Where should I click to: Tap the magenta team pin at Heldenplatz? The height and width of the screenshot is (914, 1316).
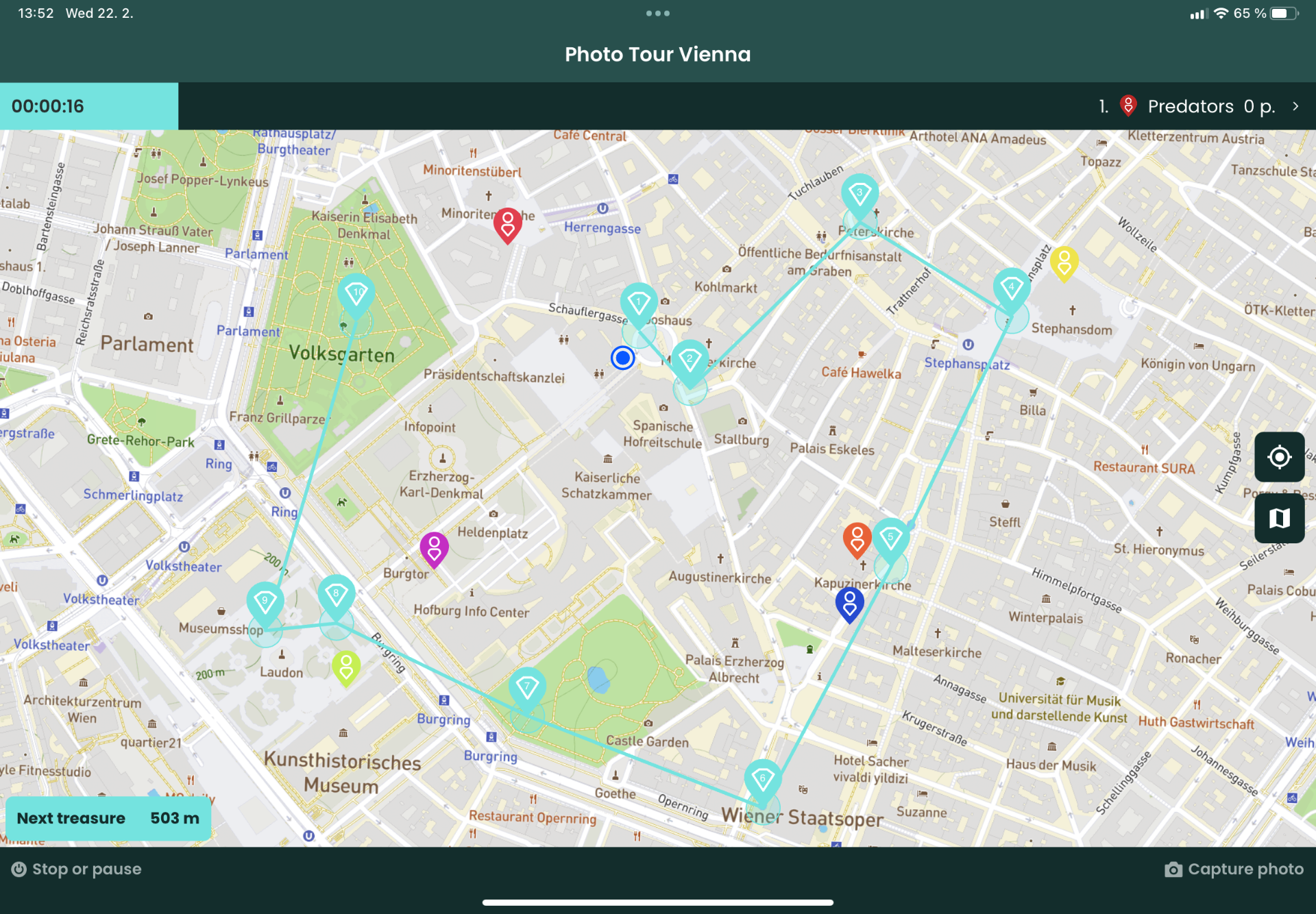pyautogui.click(x=434, y=548)
